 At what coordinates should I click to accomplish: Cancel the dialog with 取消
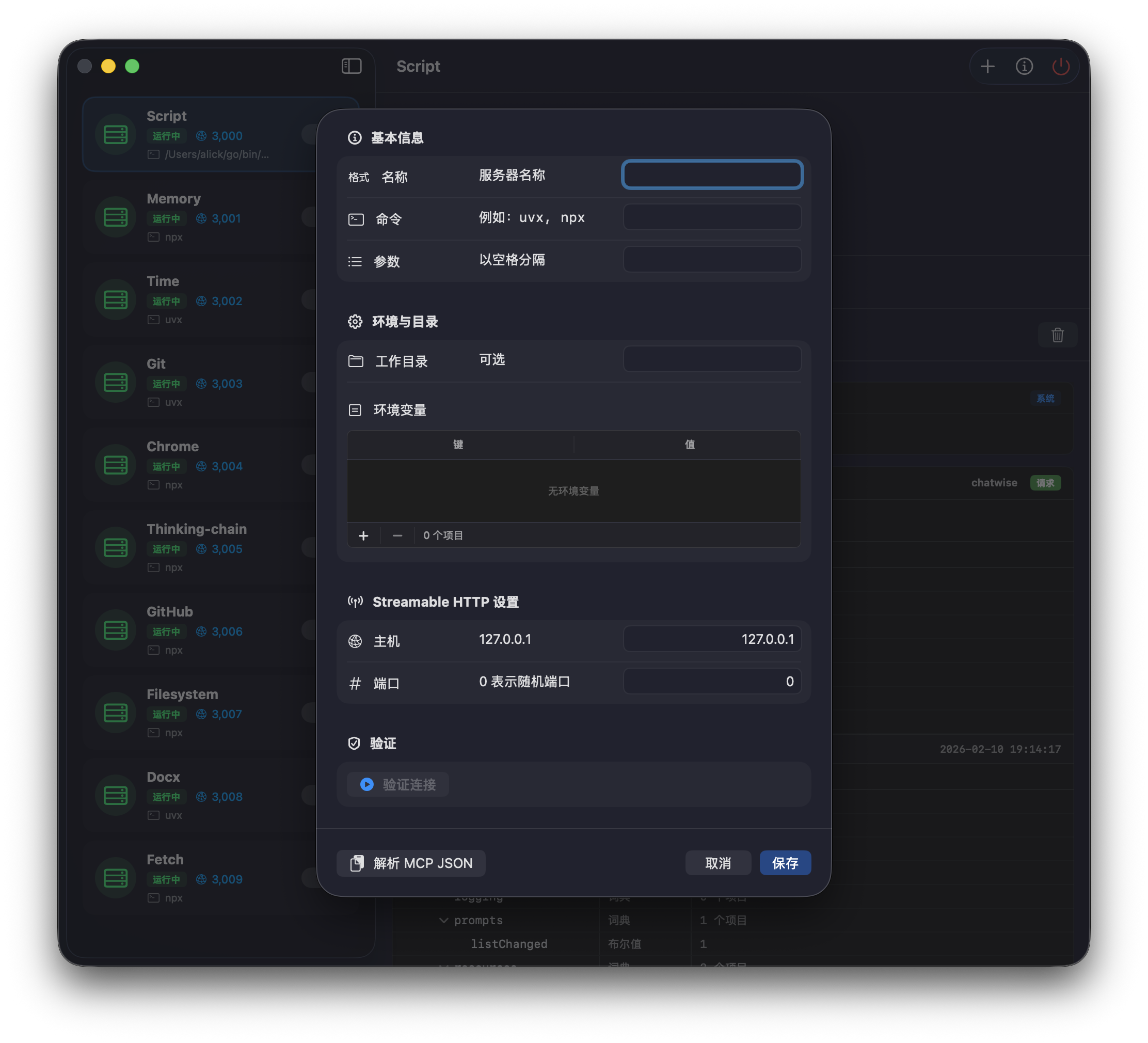click(717, 863)
